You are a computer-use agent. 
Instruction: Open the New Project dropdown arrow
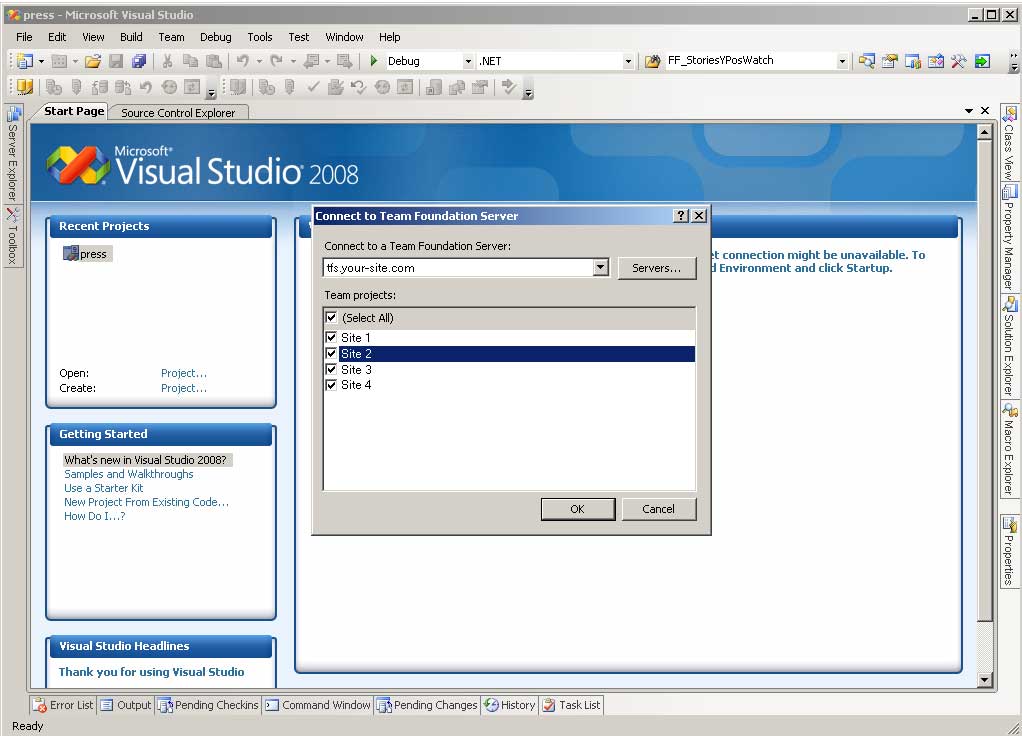(41, 61)
